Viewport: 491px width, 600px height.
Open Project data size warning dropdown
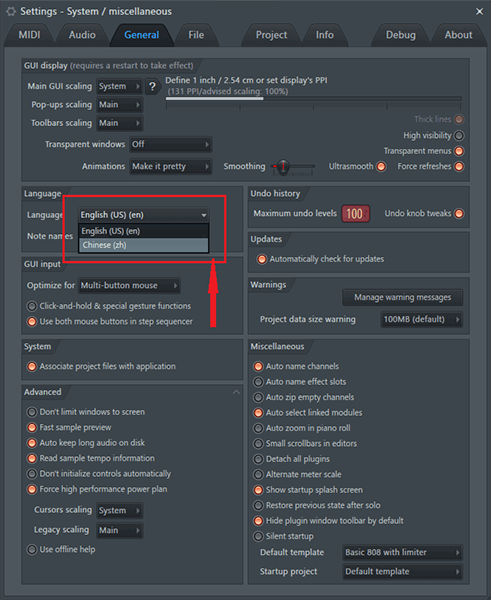[422, 320]
